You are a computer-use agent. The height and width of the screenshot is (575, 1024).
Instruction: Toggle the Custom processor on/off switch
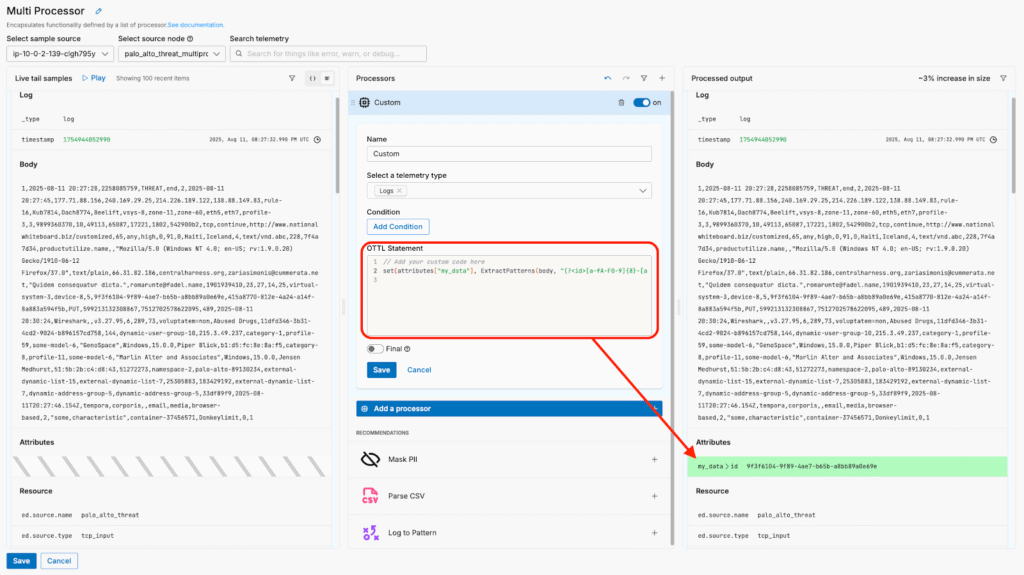[x=641, y=102]
